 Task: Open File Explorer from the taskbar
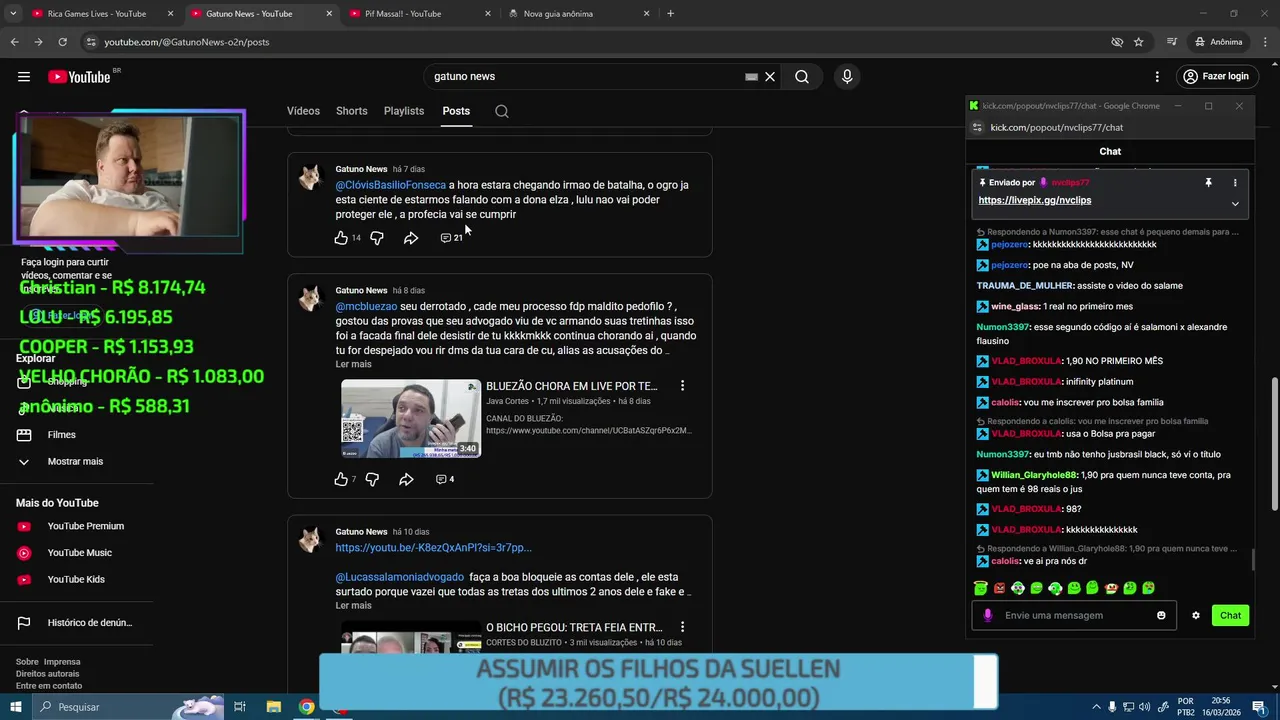(x=273, y=707)
